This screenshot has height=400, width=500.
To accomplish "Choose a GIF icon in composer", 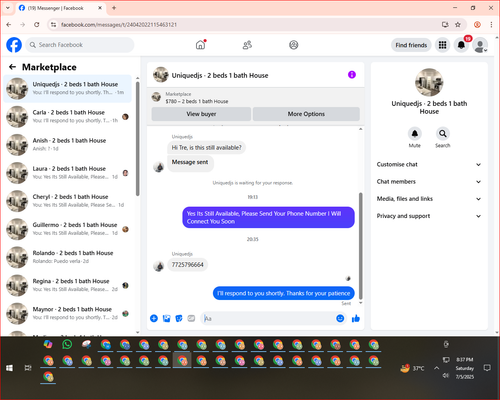I will 191,318.
